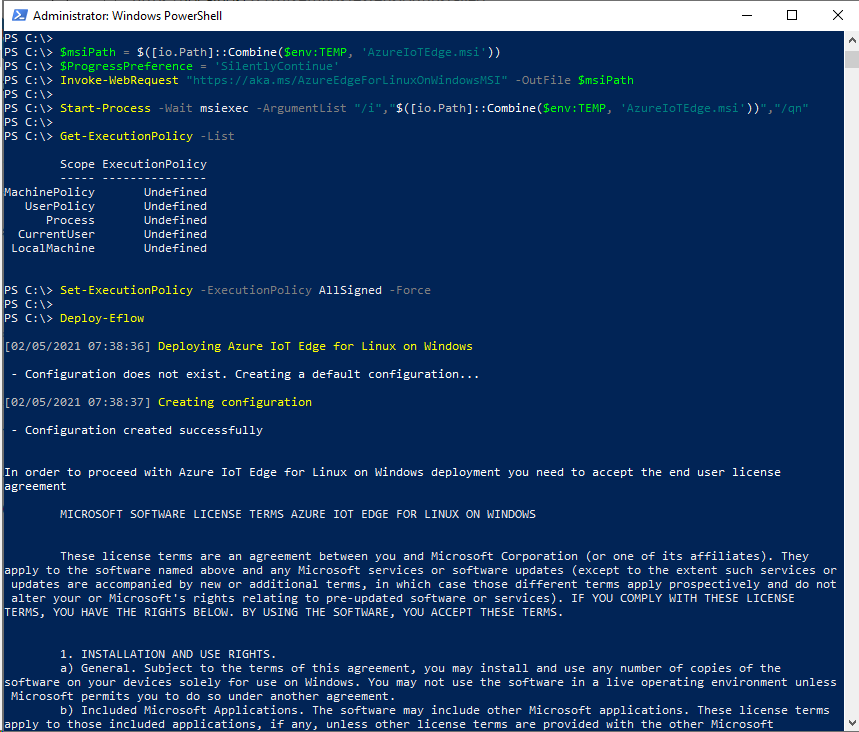Click the Set-ExecutionPolicy command
The width and height of the screenshot is (859, 732).
pyautogui.click(x=126, y=290)
